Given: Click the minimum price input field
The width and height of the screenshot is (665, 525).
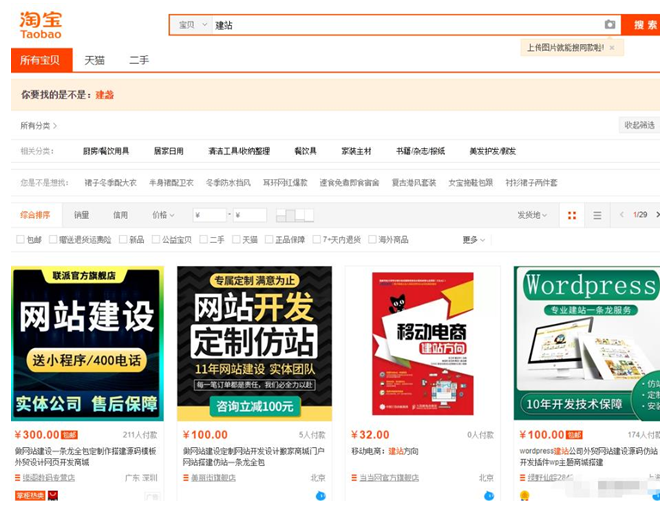Looking at the screenshot, I should 210,215.
